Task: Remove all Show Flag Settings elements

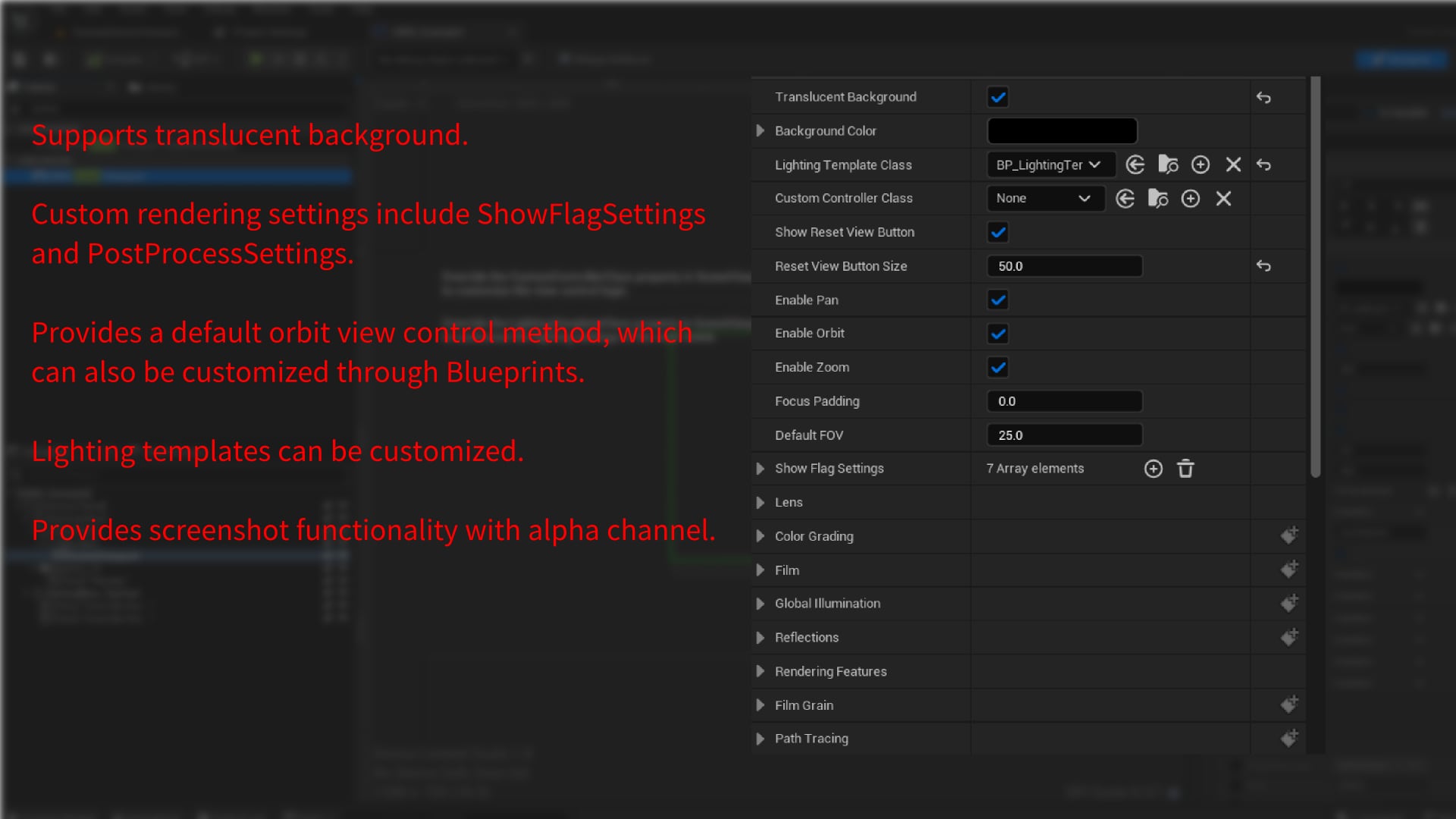Action: pos(1185,469)
